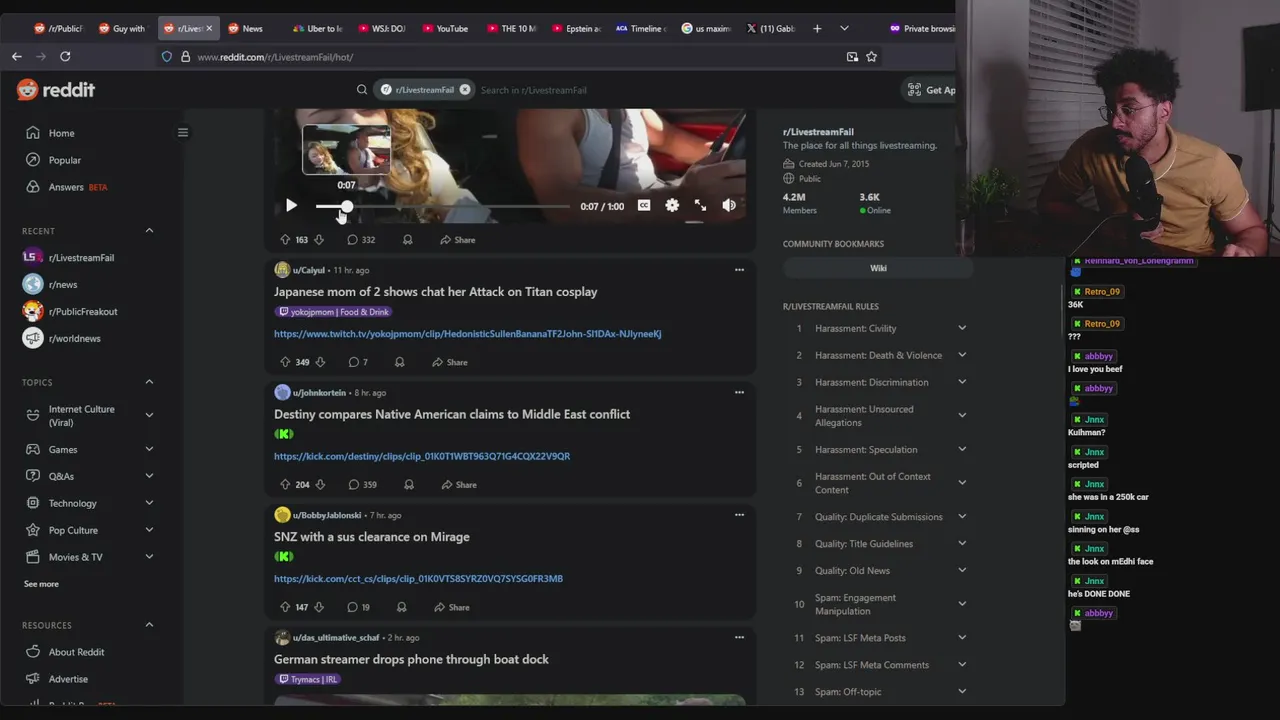
Task: Open post 'SNZ with a sus clearance on Mirage'
Action: [372, 537]
